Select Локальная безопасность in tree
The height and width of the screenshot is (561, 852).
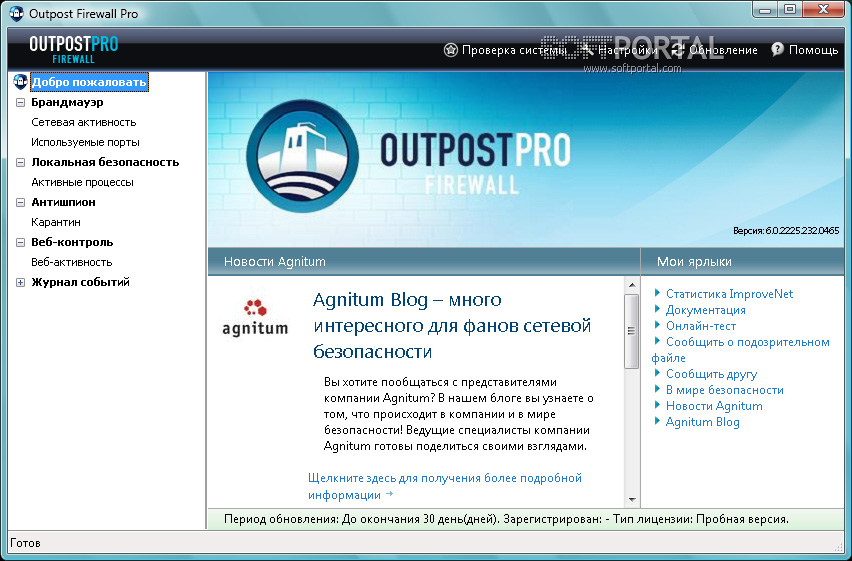pyautogui.click(x=105, y=162)
